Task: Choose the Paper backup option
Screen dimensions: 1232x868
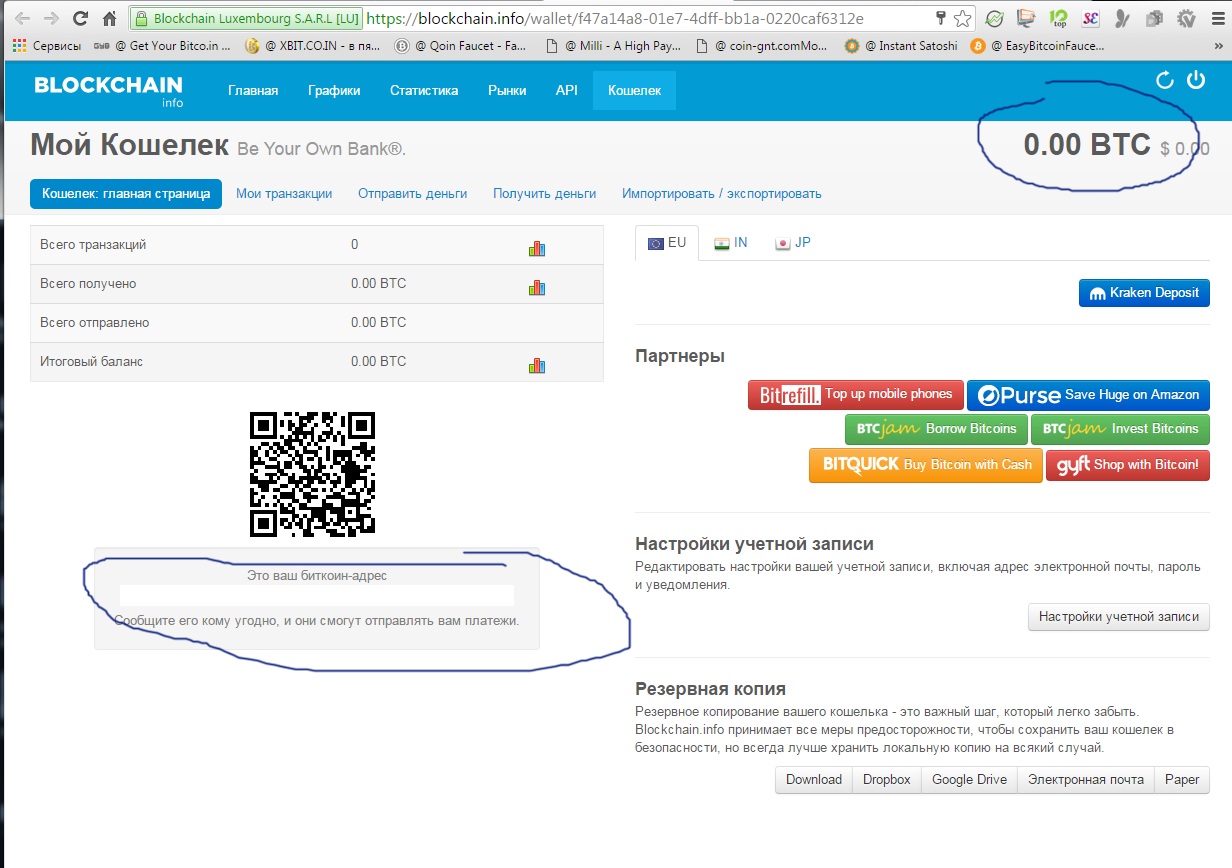Action: click(1181, 780)
